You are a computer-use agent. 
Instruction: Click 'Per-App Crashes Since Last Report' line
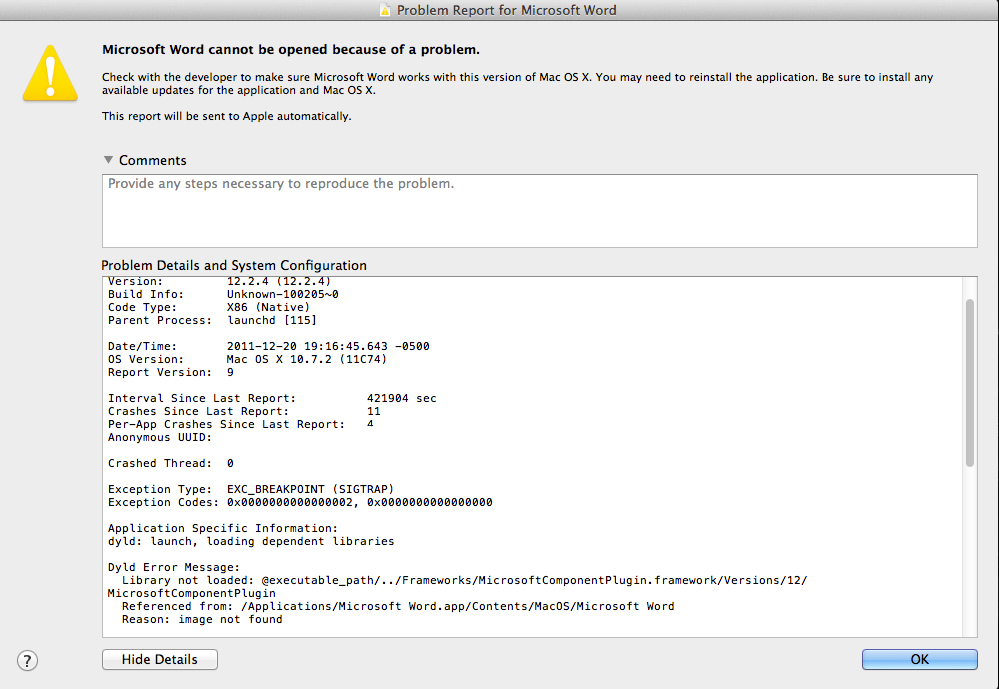[241, 424]
